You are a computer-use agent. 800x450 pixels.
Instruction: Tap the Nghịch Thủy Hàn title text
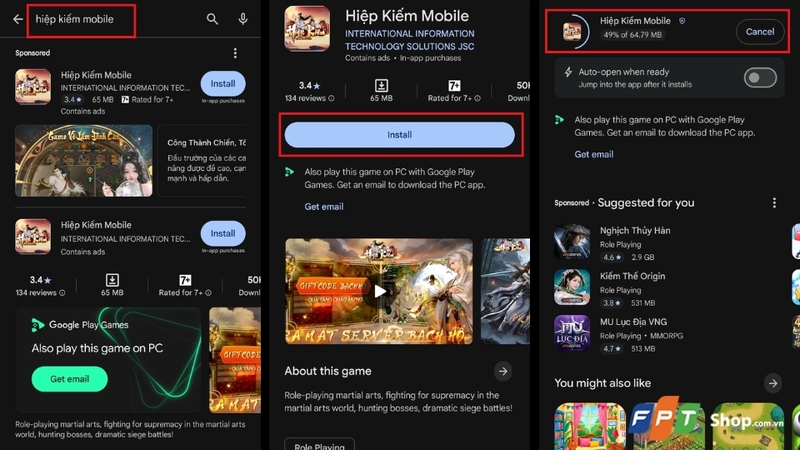click(x=635, y=231)
